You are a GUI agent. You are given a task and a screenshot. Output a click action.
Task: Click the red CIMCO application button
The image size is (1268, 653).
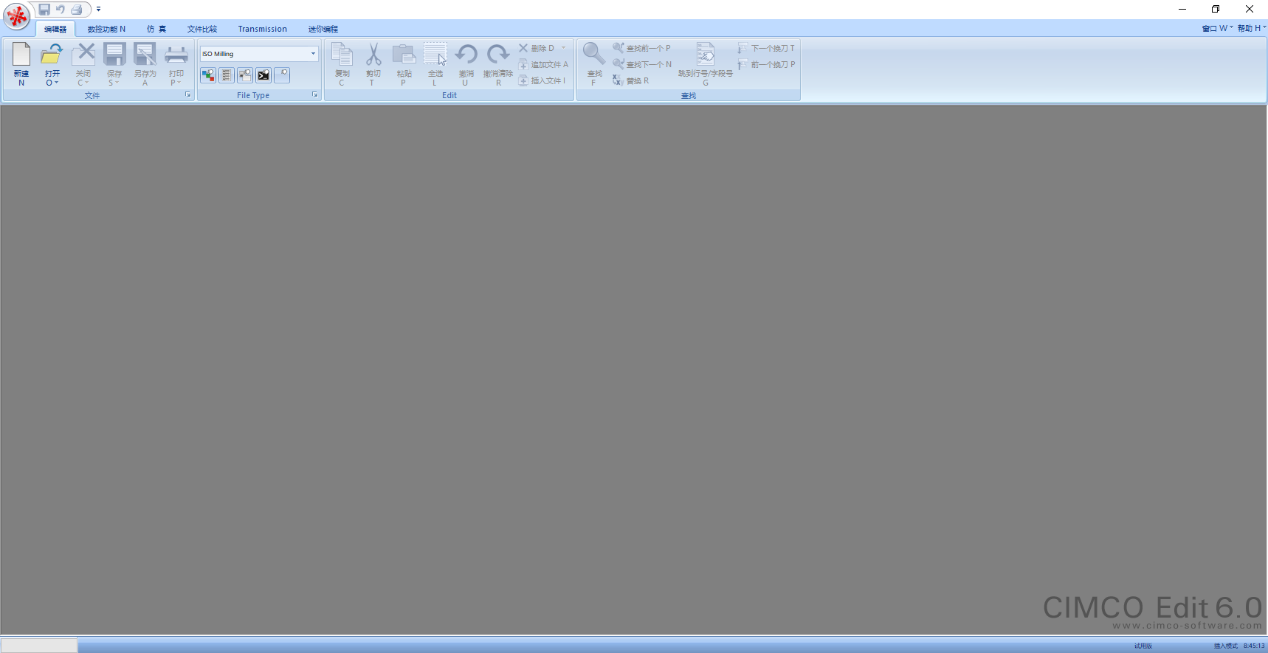click(x=17, y=16)
